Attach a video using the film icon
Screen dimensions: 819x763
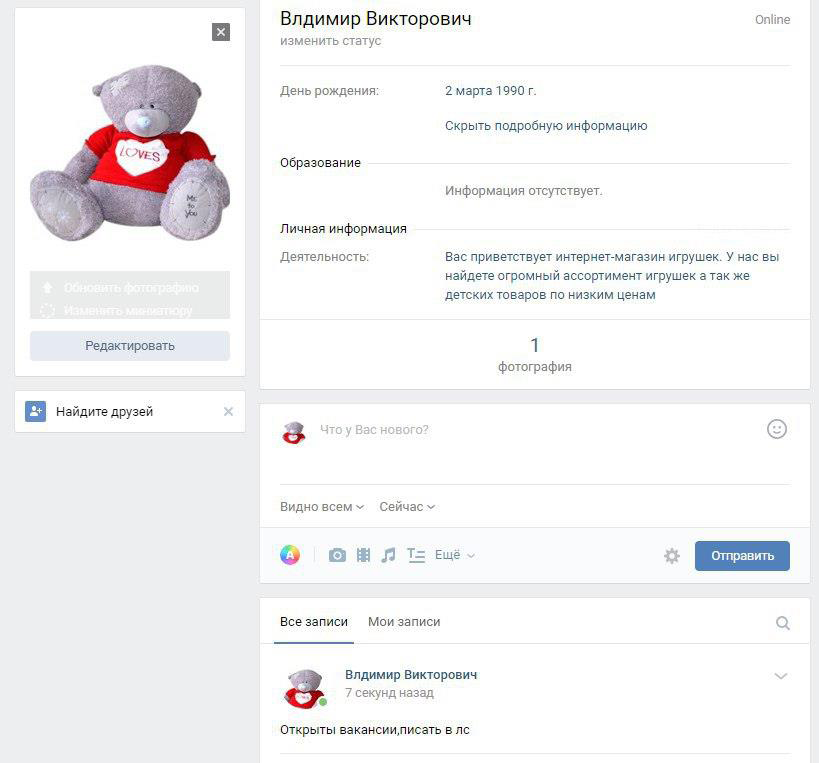[363, 555]
